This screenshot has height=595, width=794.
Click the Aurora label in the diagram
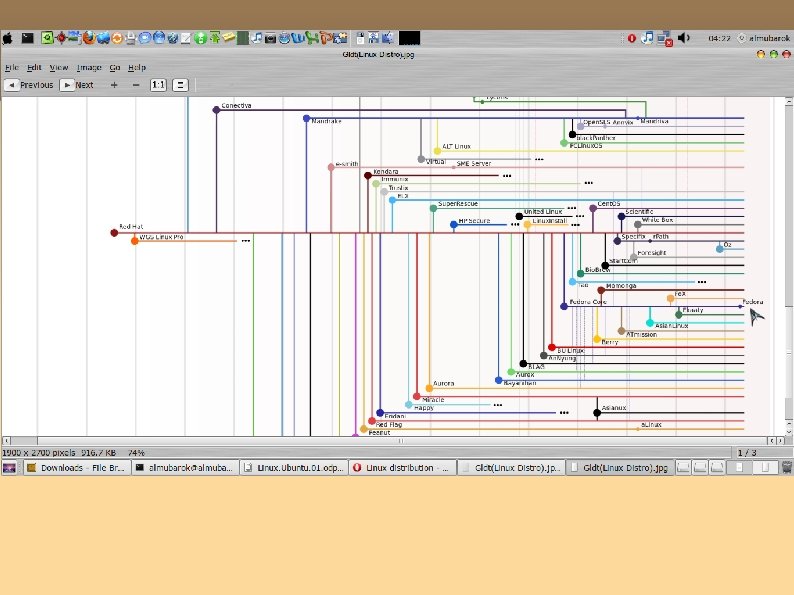pos(444,383)
